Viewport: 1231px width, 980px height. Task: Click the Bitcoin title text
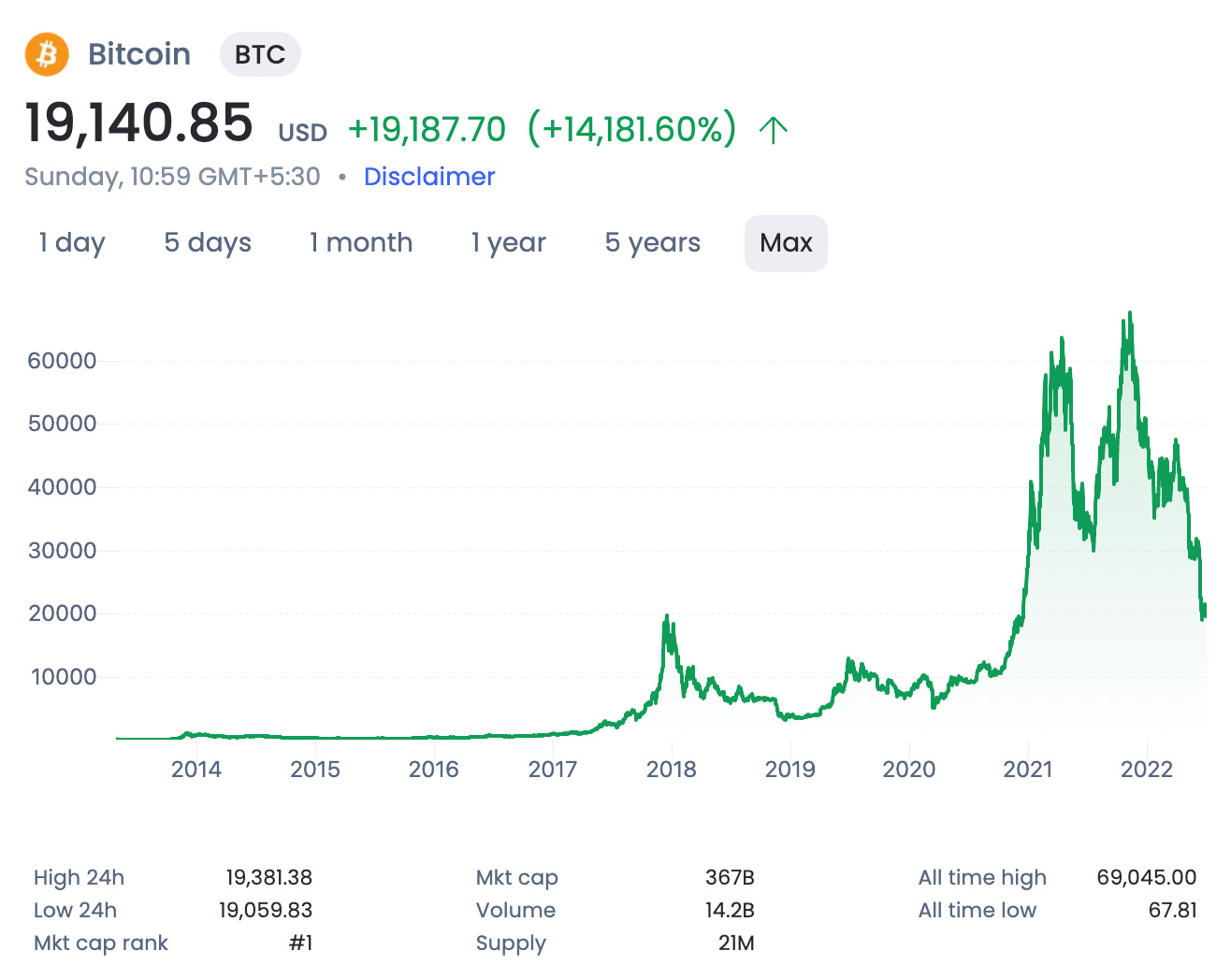click(139, 54)
